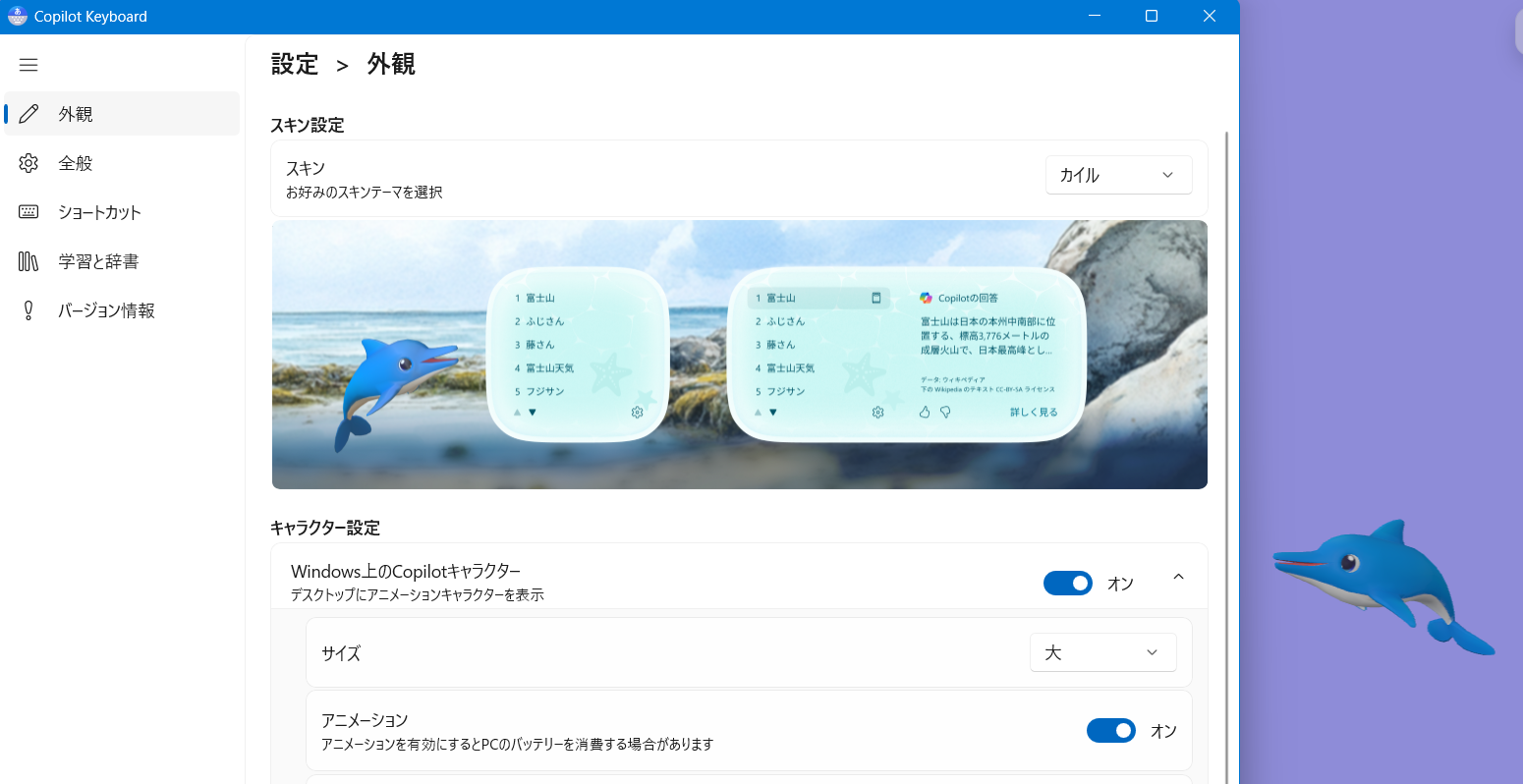1523x784 pixels.
Task: Click gear icon in the right candidate panel preview
Action: point(877,413)
